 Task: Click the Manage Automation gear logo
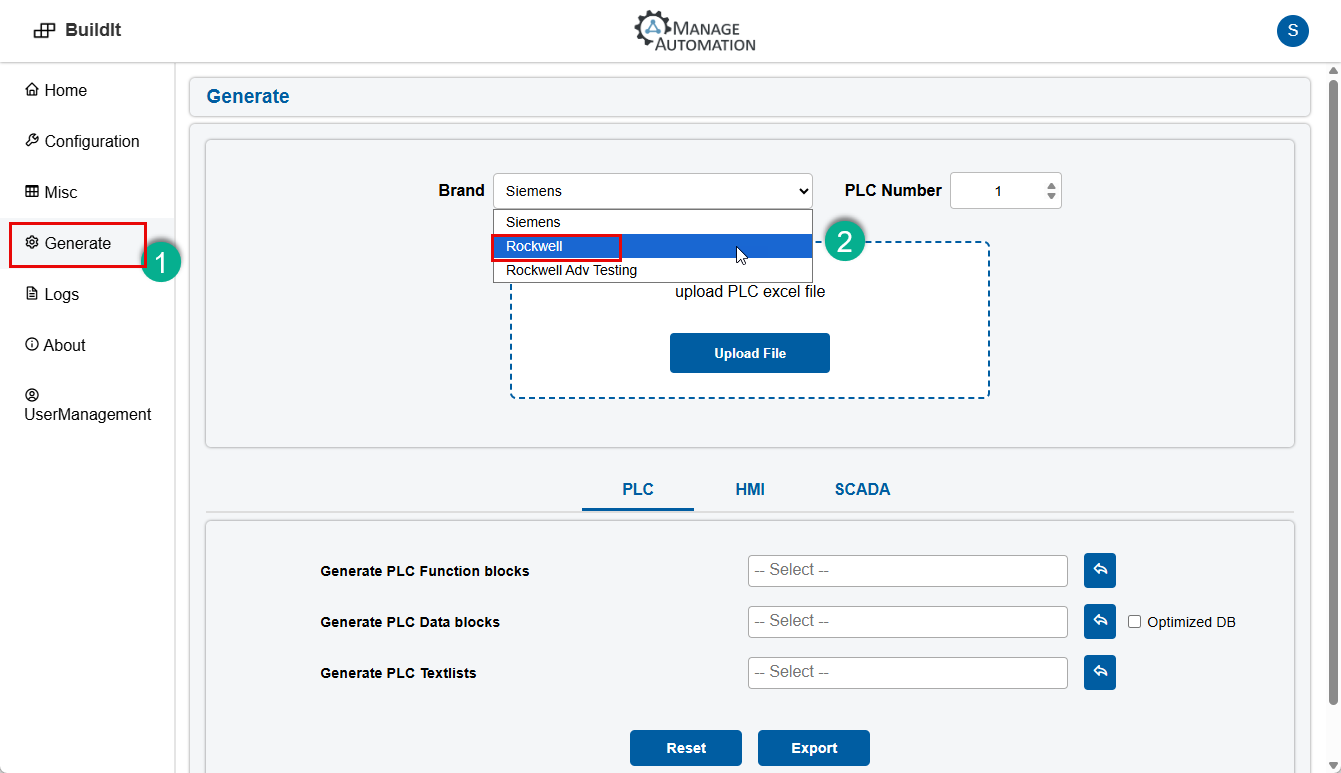[x=653, y=28]
